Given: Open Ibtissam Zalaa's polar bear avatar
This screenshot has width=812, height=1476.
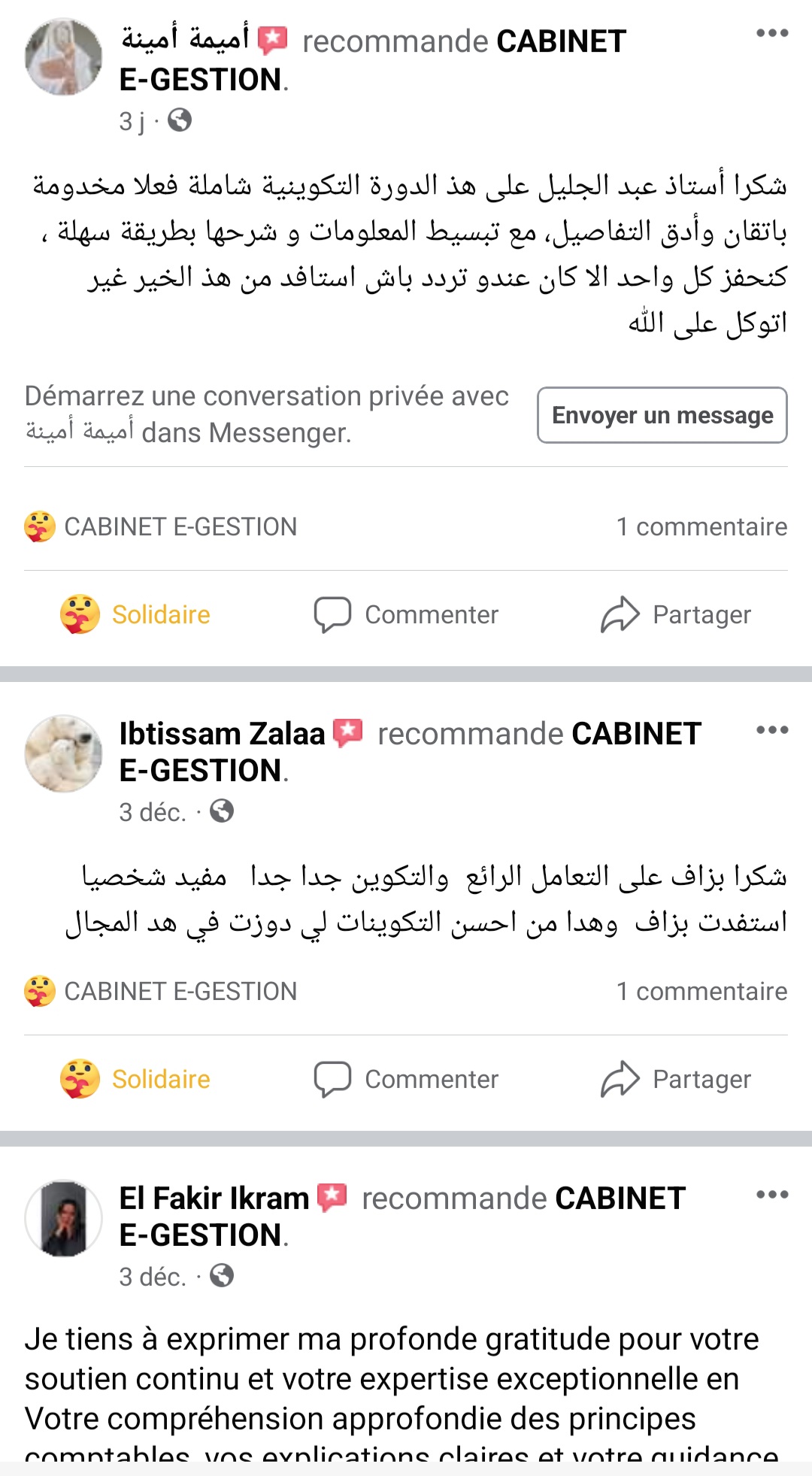Looking at the screenshot, I should [64, 753].
